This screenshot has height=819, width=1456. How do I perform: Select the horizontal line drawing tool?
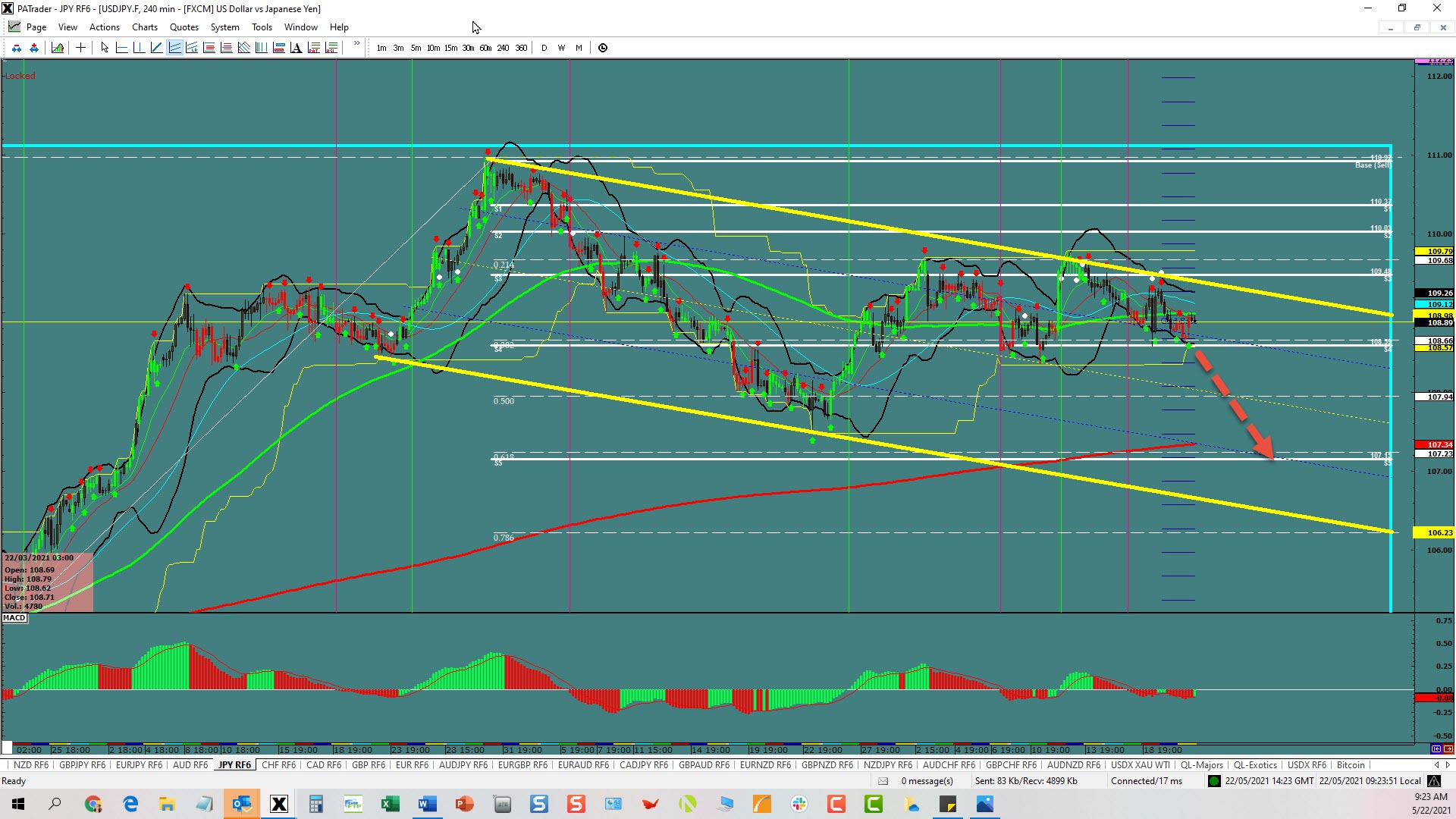[122, 48]
